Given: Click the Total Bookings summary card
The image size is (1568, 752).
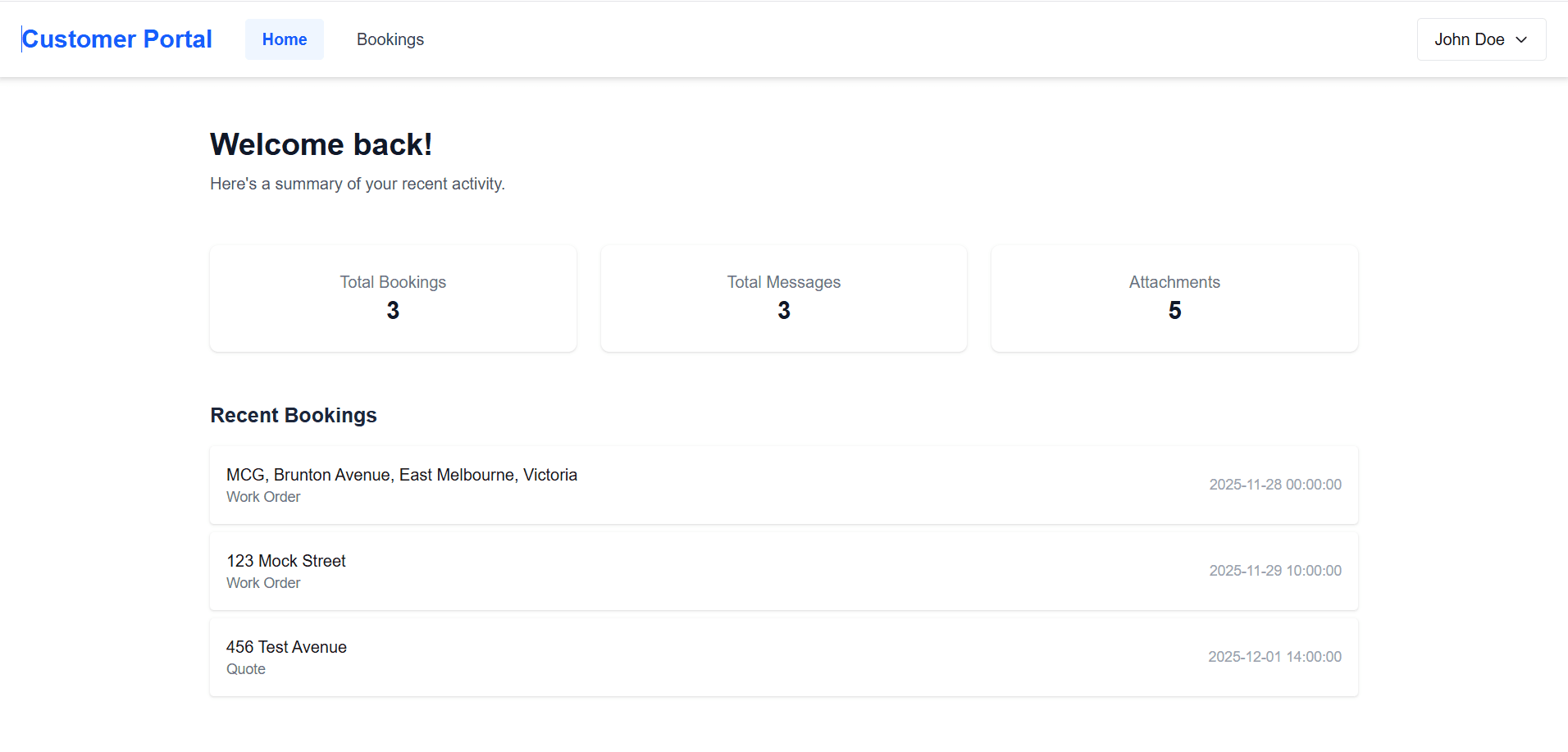Looking at the screenshot, I should pos(393,298).
